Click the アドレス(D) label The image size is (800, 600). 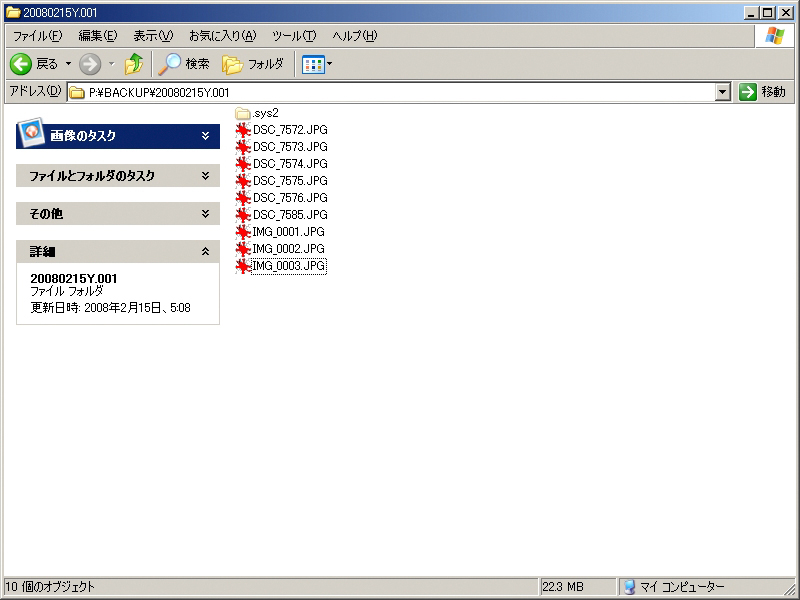pyautogui.click(x=35, y=91)
